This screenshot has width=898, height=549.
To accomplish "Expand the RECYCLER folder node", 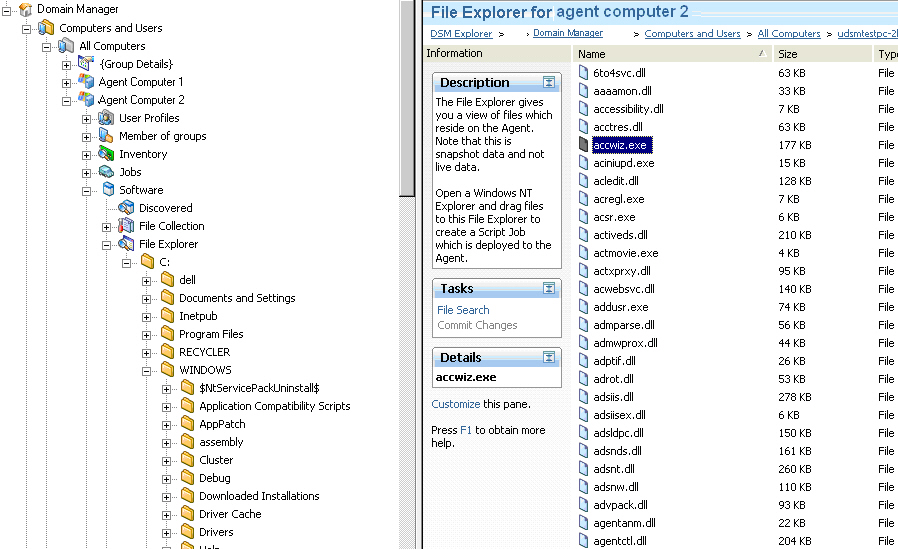I will [x=147, y=353].
